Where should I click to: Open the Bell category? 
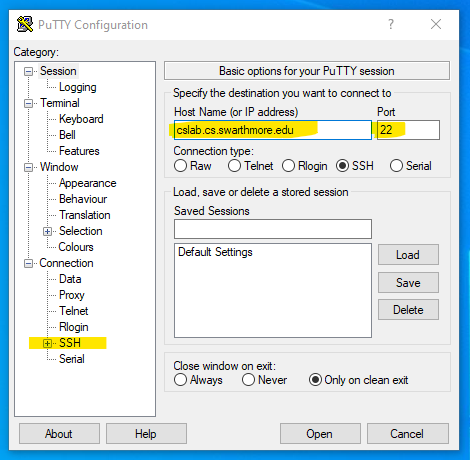pos(67,135)
